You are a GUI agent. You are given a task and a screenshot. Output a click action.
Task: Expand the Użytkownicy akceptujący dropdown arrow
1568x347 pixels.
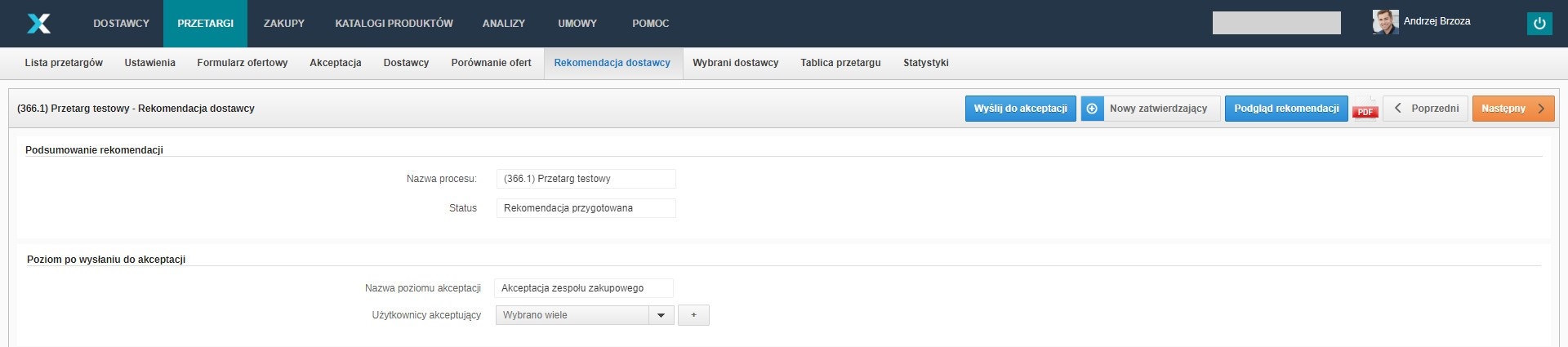point(661,315)
